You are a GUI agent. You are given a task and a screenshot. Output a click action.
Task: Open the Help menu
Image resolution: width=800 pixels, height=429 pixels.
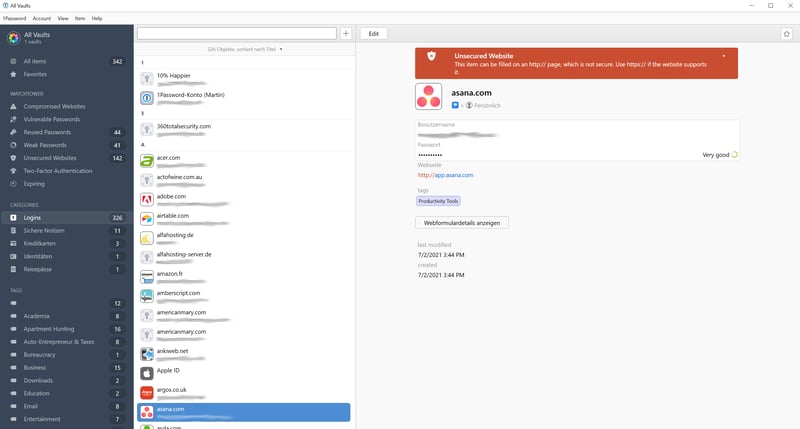click(x=97, y=18)
